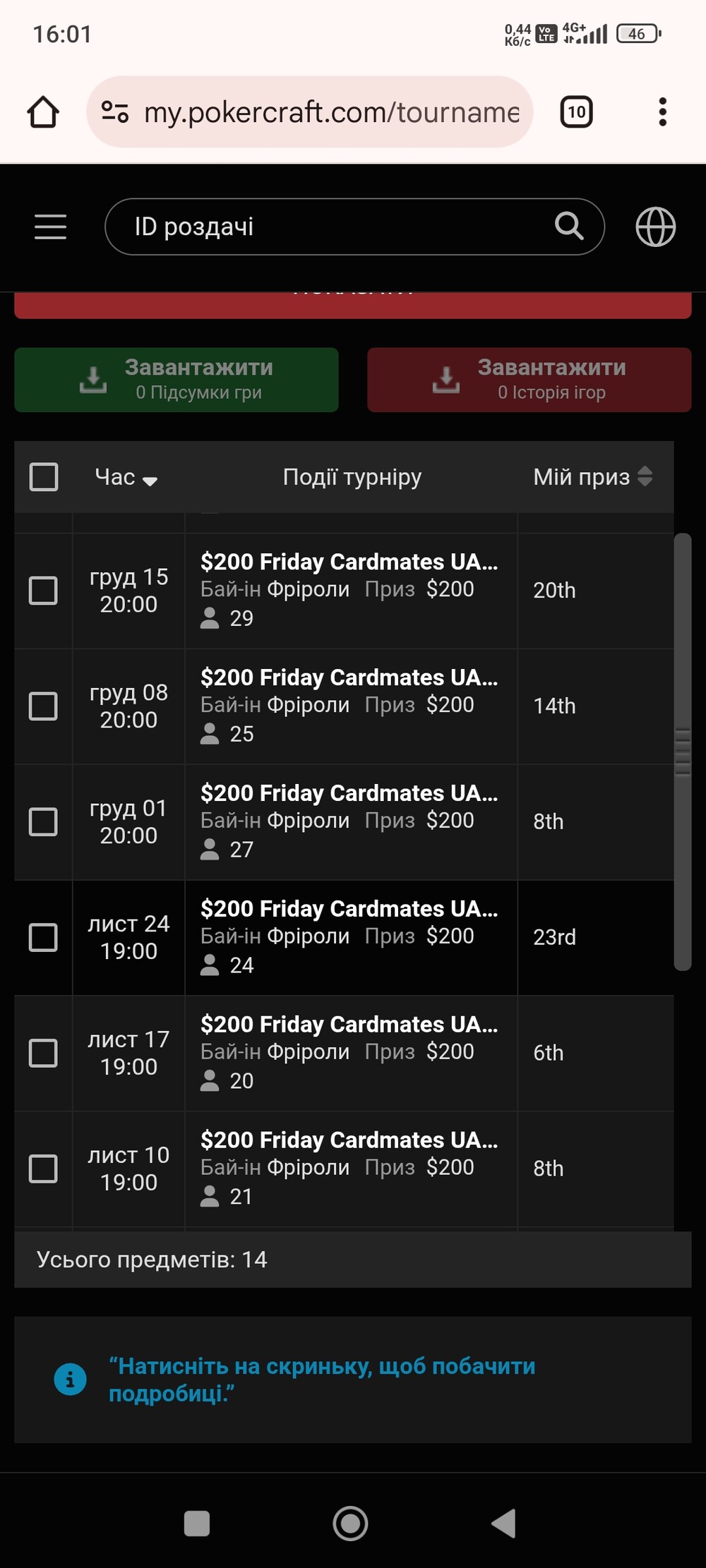Focus the ID роздачі search field
The image size is (706, 1568).
tap(332, 227)
